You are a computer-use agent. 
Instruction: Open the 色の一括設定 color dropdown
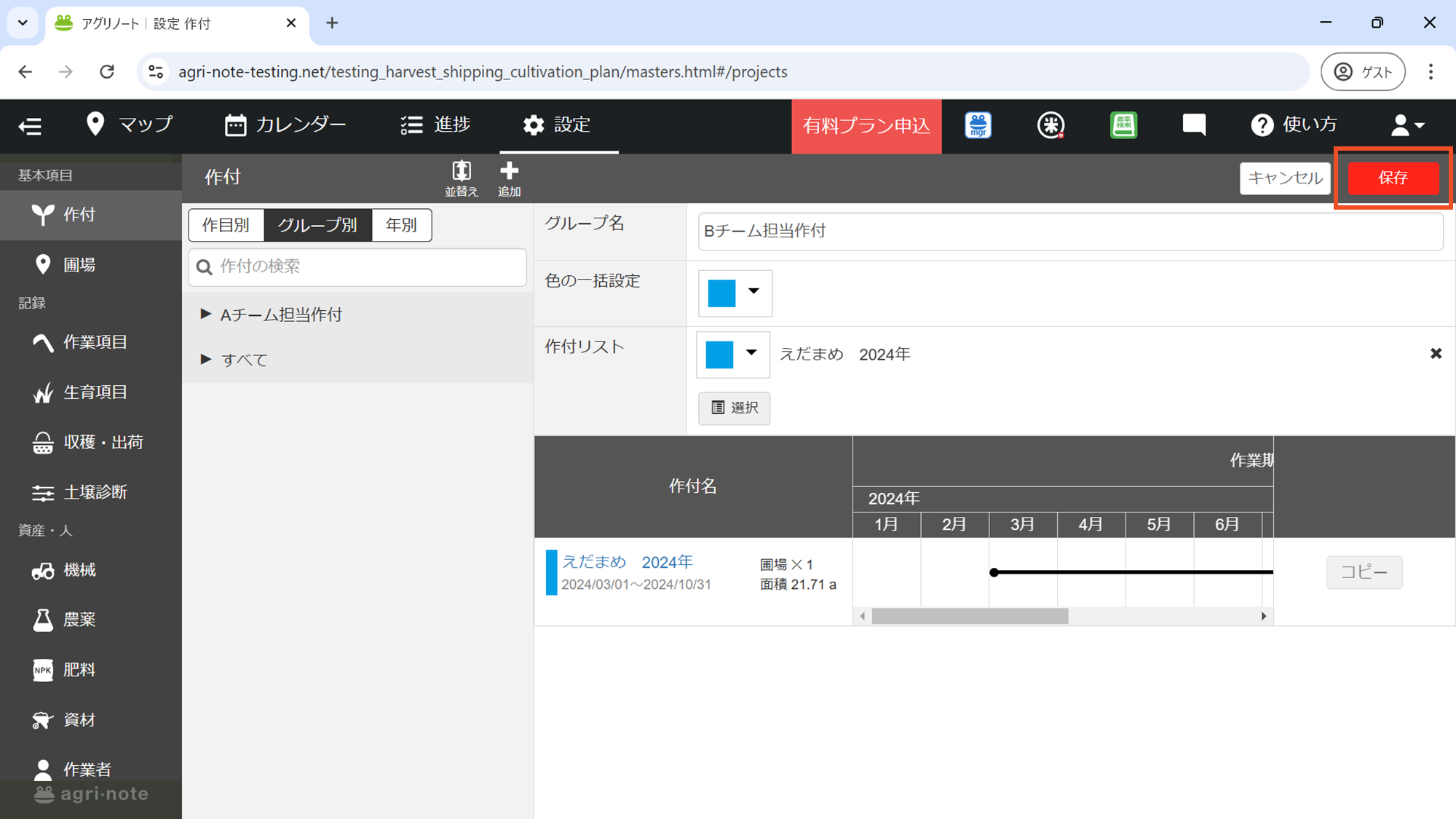735,293
